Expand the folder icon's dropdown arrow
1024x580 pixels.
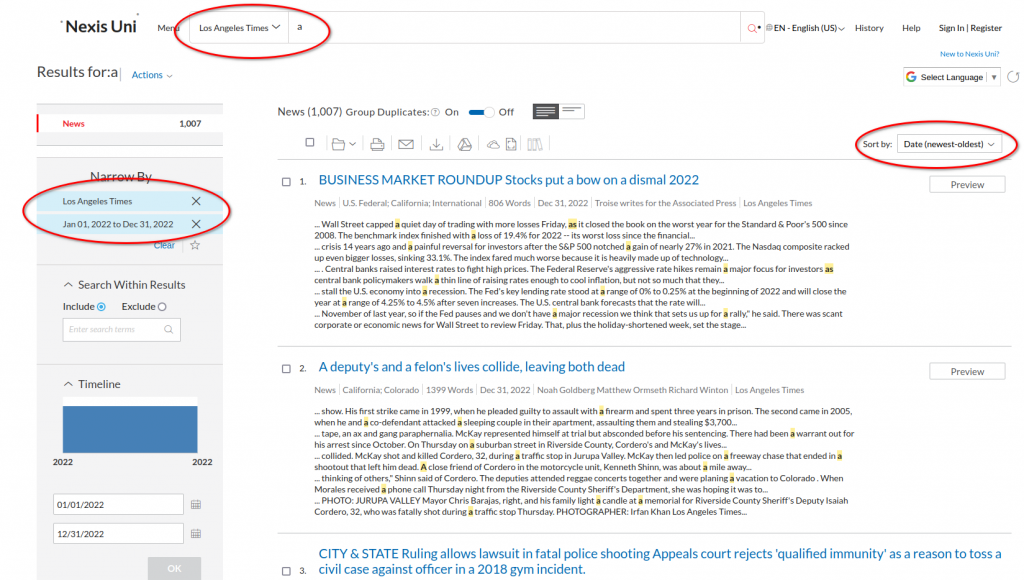pyautogui.click(x=353, y=144)
